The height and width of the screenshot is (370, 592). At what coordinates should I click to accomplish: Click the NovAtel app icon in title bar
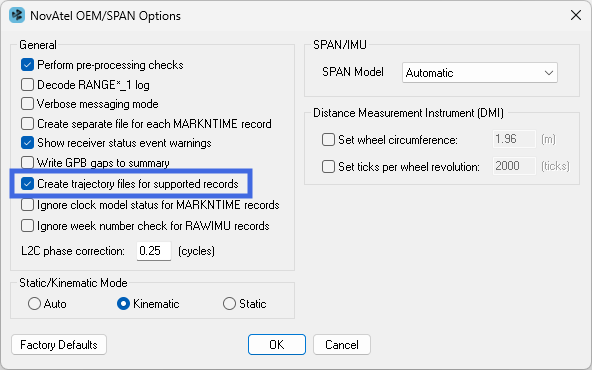(17, 15)
